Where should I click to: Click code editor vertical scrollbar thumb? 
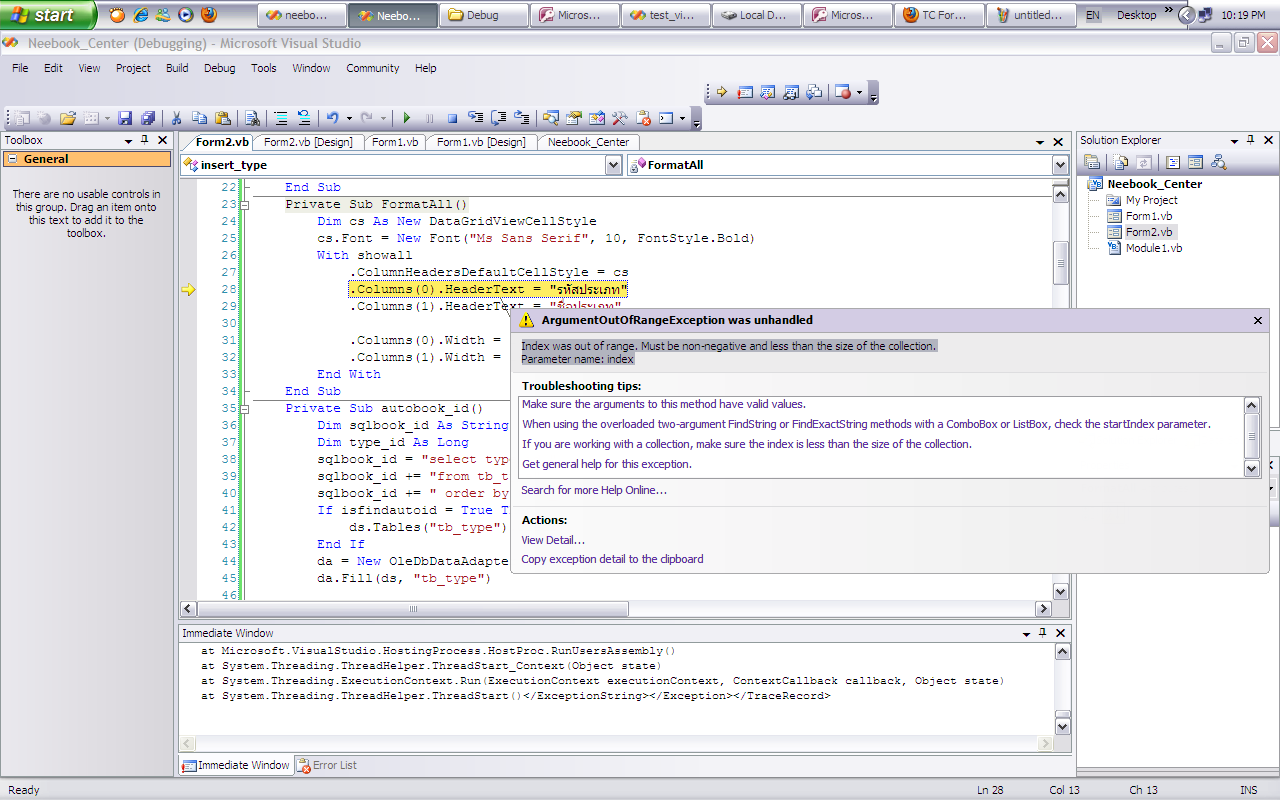click(x=1061, y=263)
